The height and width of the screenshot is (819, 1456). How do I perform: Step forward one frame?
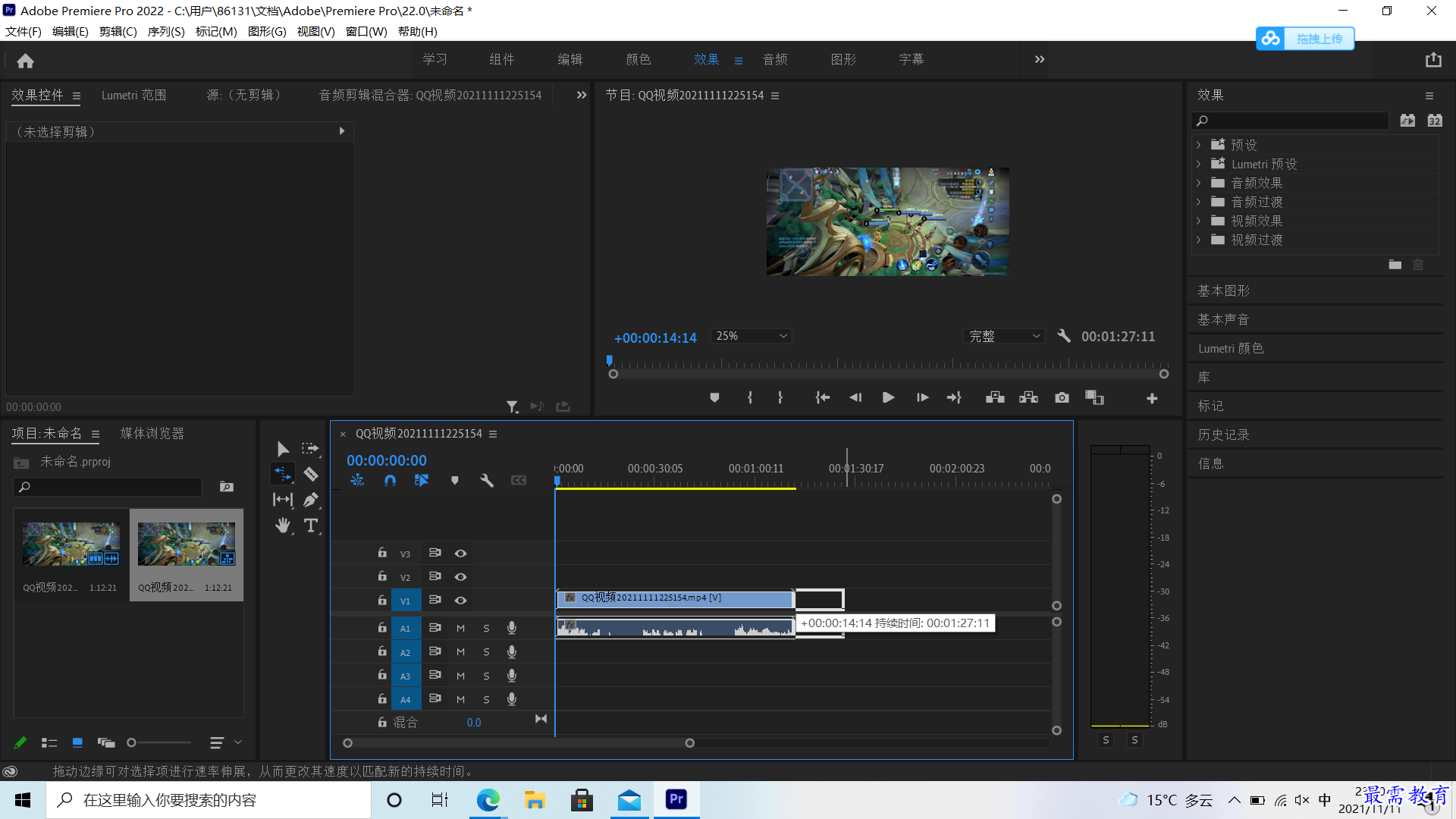(x=922, y=397)
